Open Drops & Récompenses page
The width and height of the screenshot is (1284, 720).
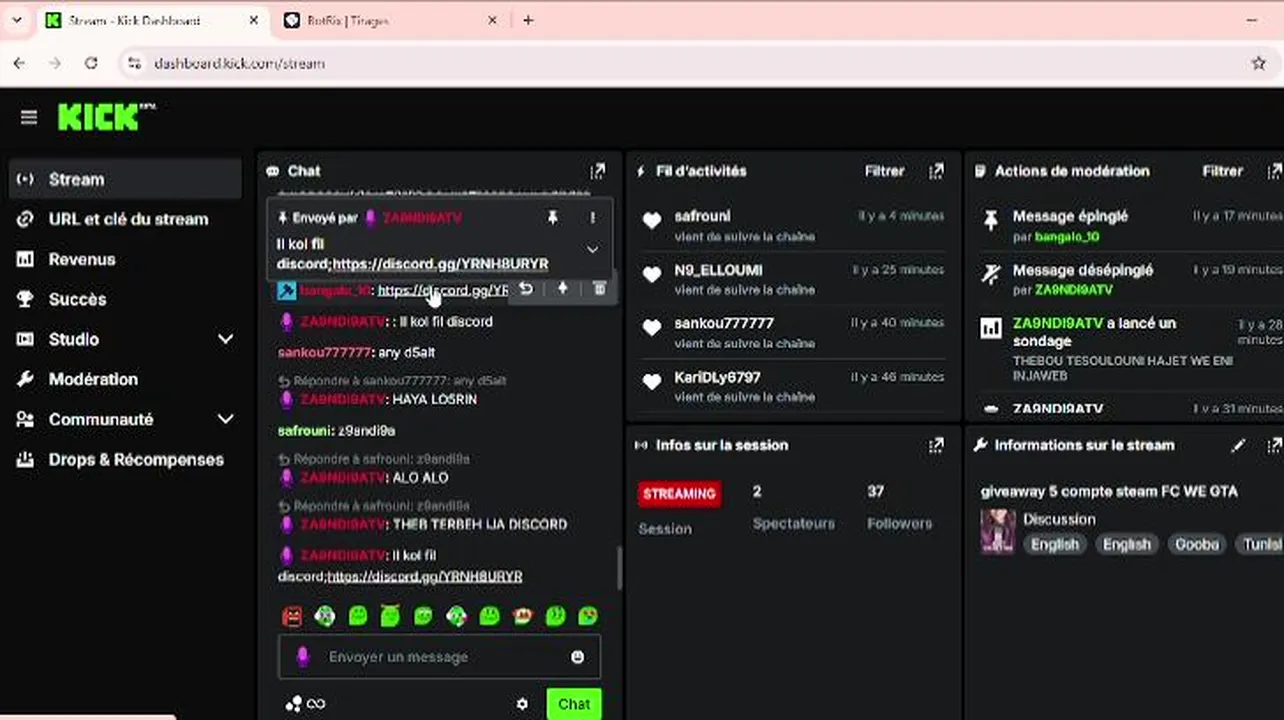pos(126,459)
